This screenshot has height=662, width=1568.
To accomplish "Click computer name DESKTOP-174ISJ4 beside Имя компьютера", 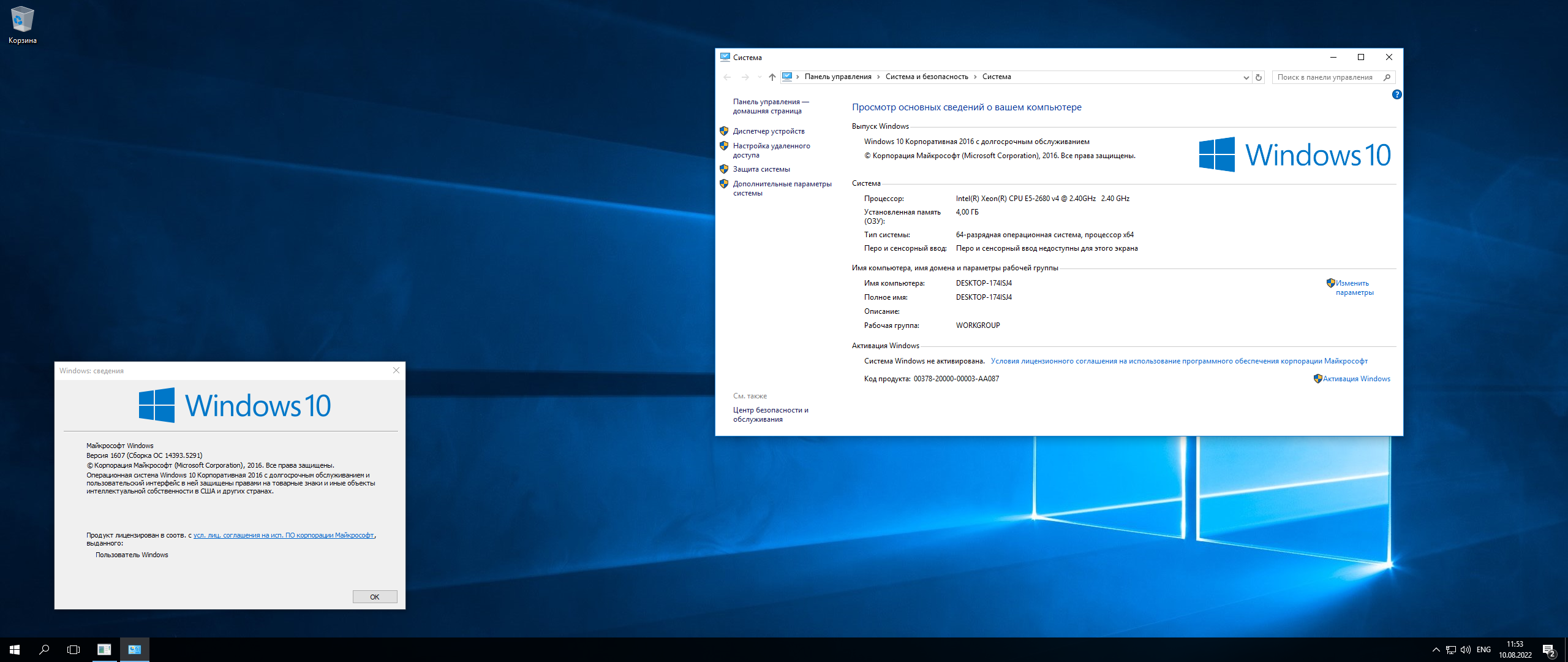I will click(984, 283).
